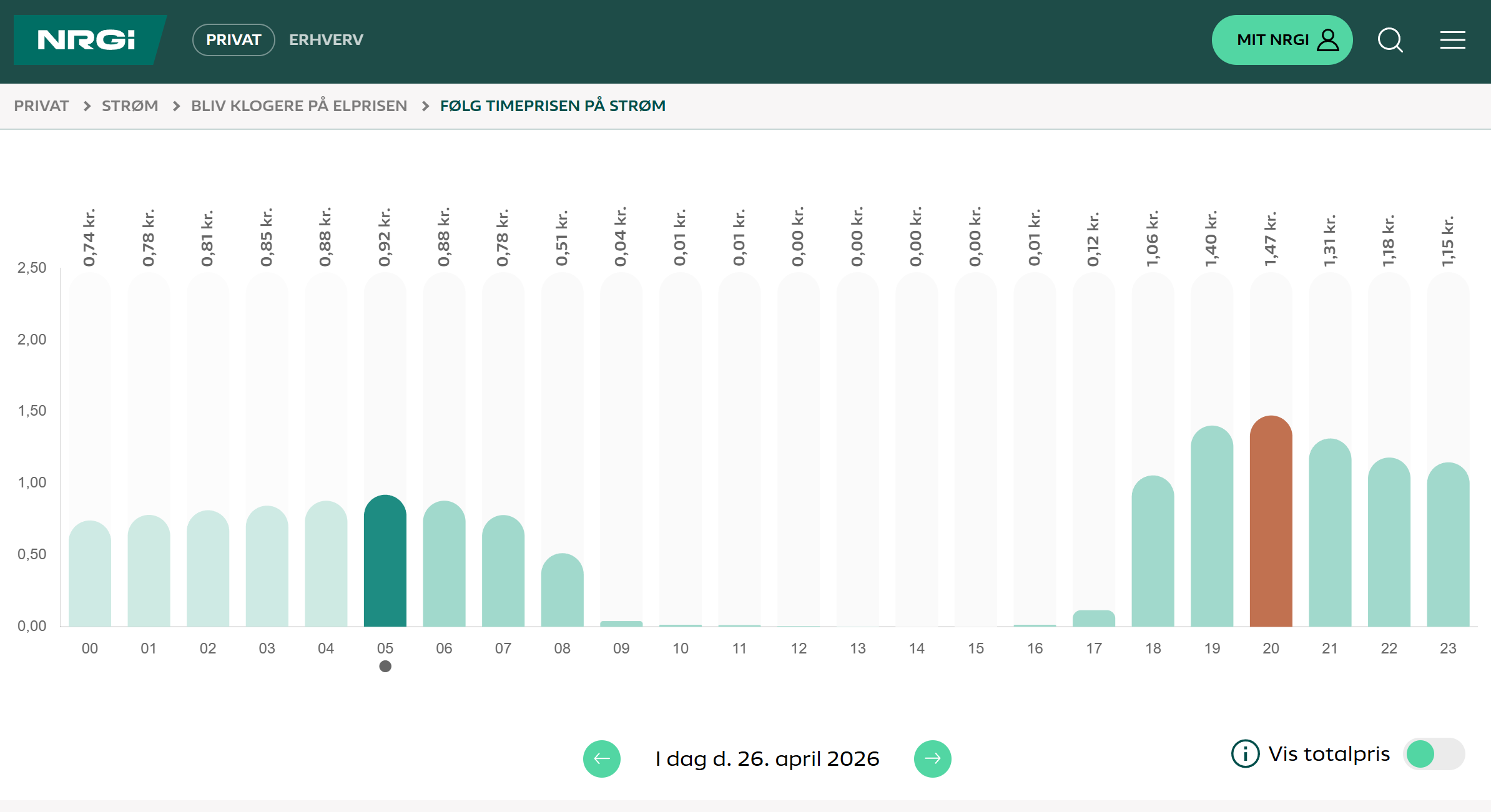Open BLIV KLOGERE PÅ ELPRISEN breadcrumb
This screenshot has width=1491, height=812.
pyautogui.click(x=299, y=106)
